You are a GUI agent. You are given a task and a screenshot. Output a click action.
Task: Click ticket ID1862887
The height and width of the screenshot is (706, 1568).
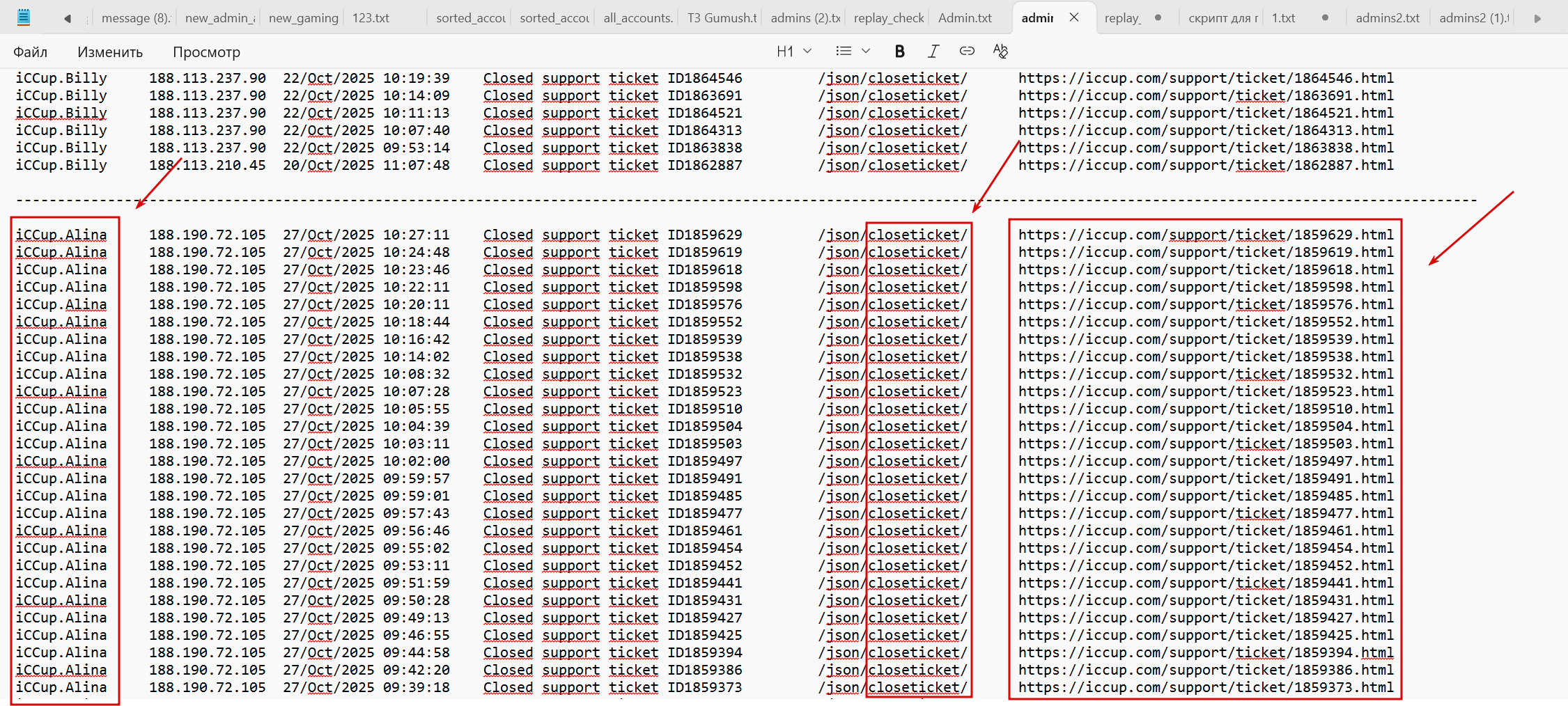[705, 165]
